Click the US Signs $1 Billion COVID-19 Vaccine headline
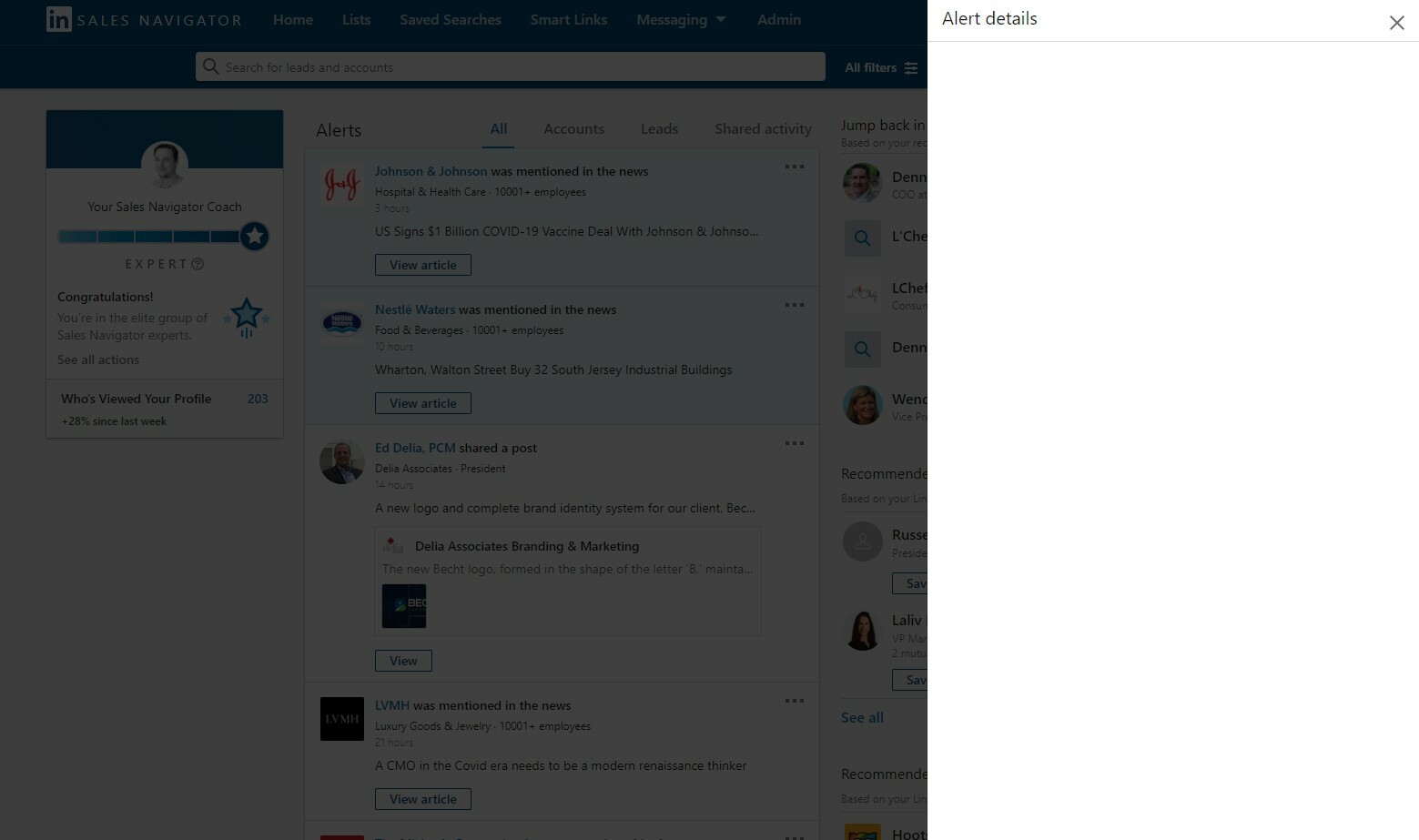Screen dimensions: 1419x840 (x=566, y=231)
